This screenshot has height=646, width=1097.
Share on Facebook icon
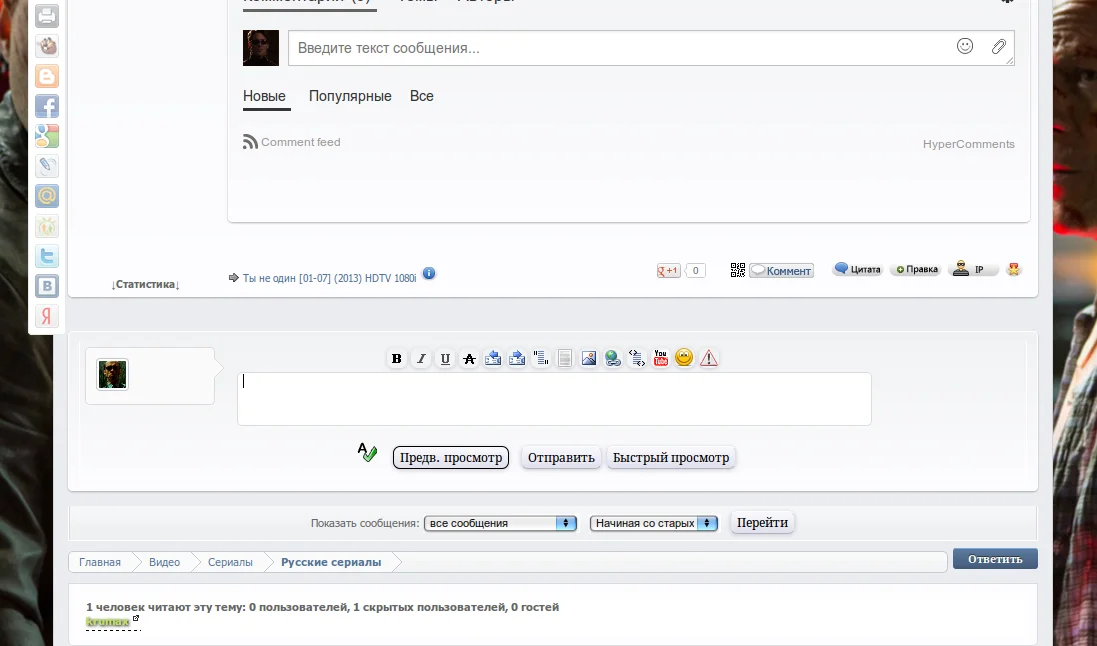pyautogui.click(x=47, y=106)
